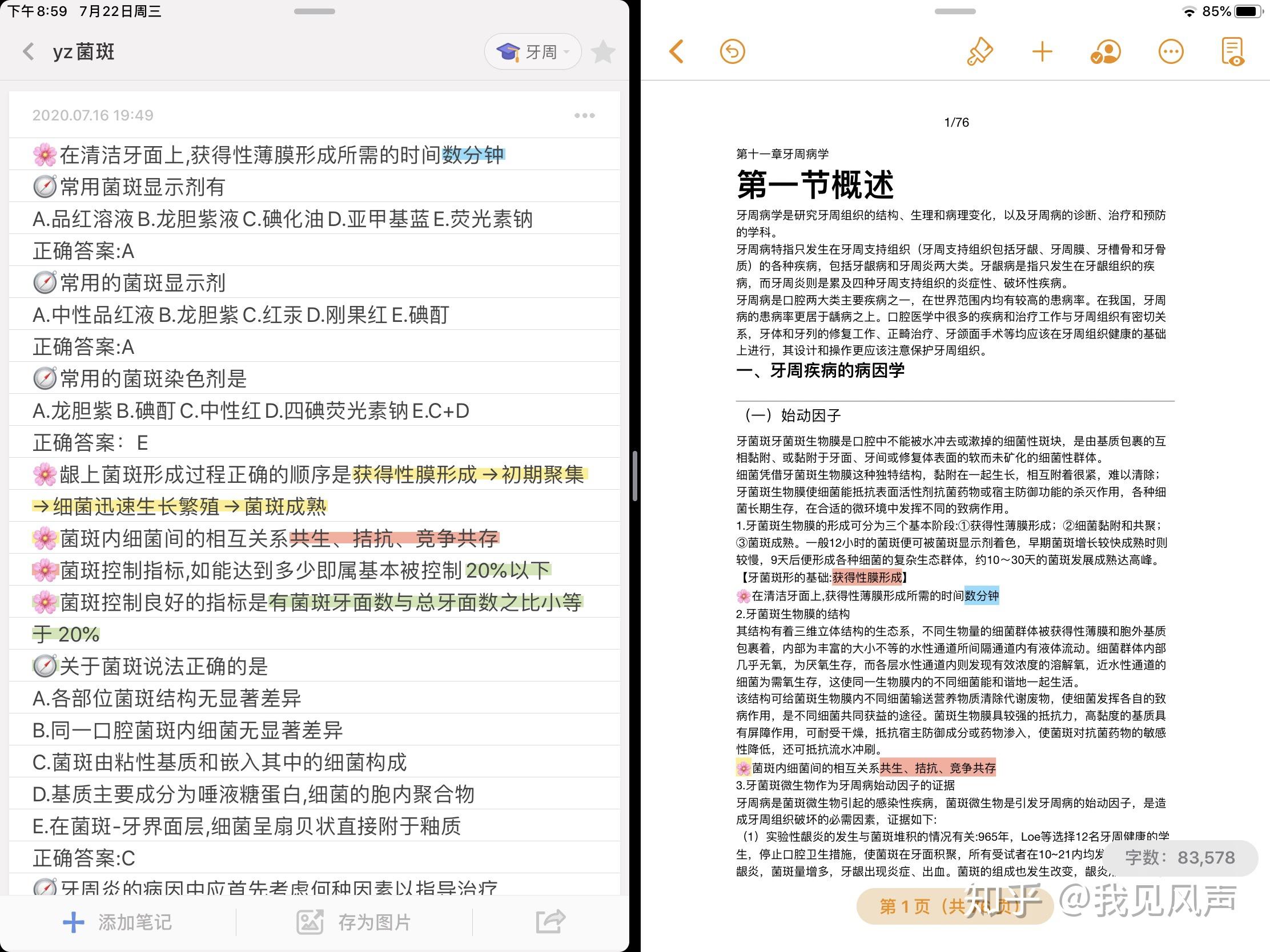This screenshot has width=1270, height=952.
Task: Toggle the document reading view icon
Action: click(x=1232, y=51)
